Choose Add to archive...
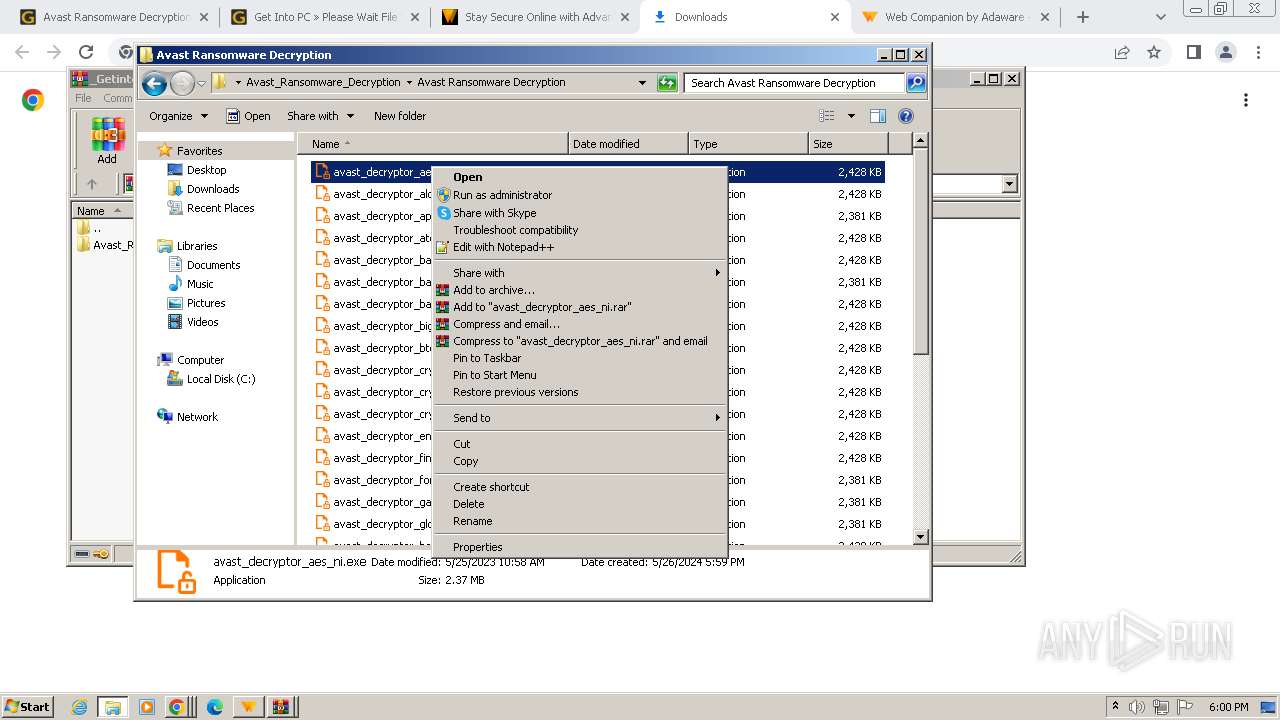1280x720 pixels. (x=579, y=290)
